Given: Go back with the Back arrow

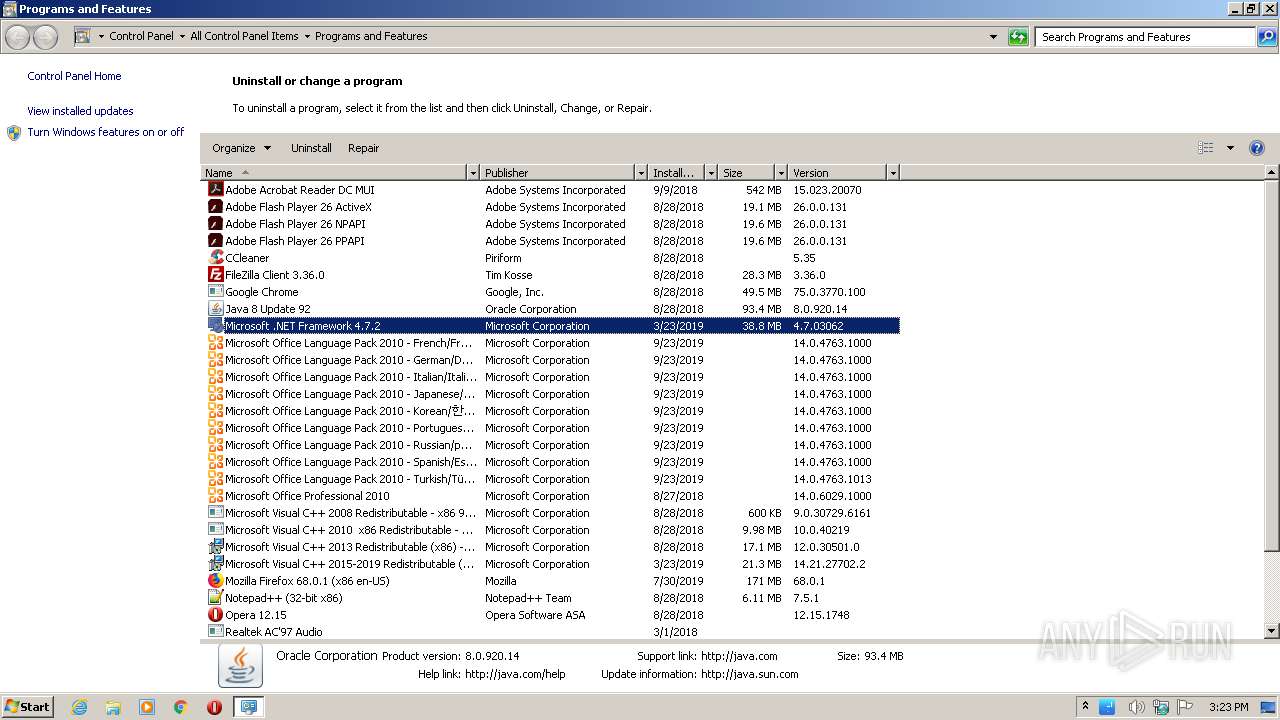Looking at the screenshot, I should [18, 37].
